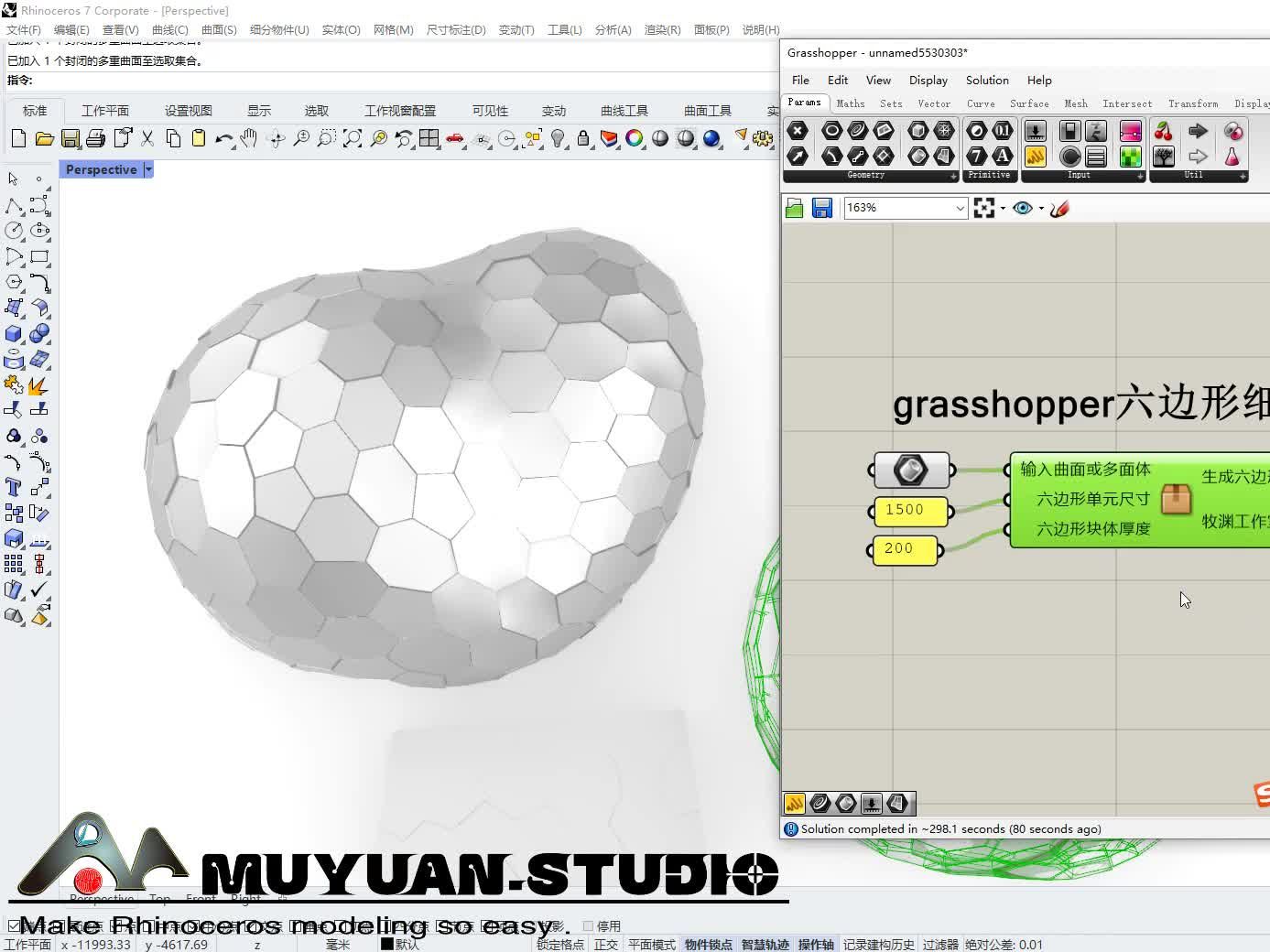Open a file using the folder icon
The height and width of the screenshot is (952, 1270).
[x=44, y=139]
